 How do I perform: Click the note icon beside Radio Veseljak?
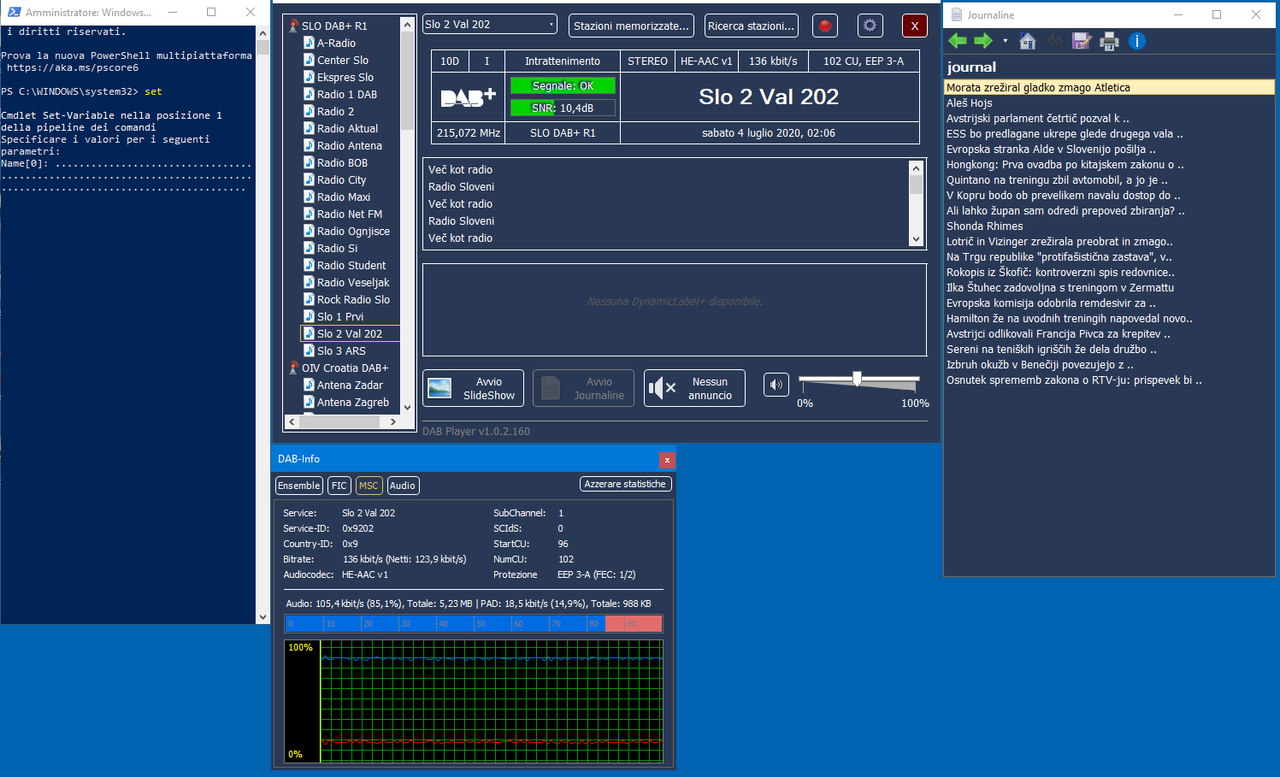[309, 282]
